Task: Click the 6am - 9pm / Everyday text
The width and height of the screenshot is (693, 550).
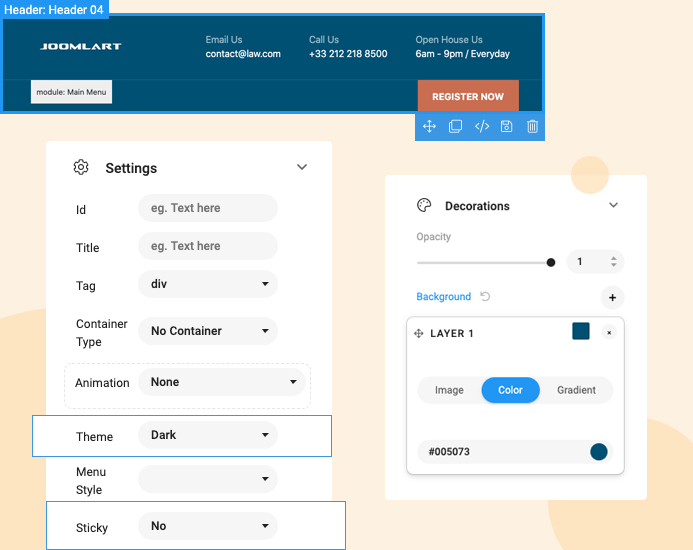Action: click(x=462, y=54)
